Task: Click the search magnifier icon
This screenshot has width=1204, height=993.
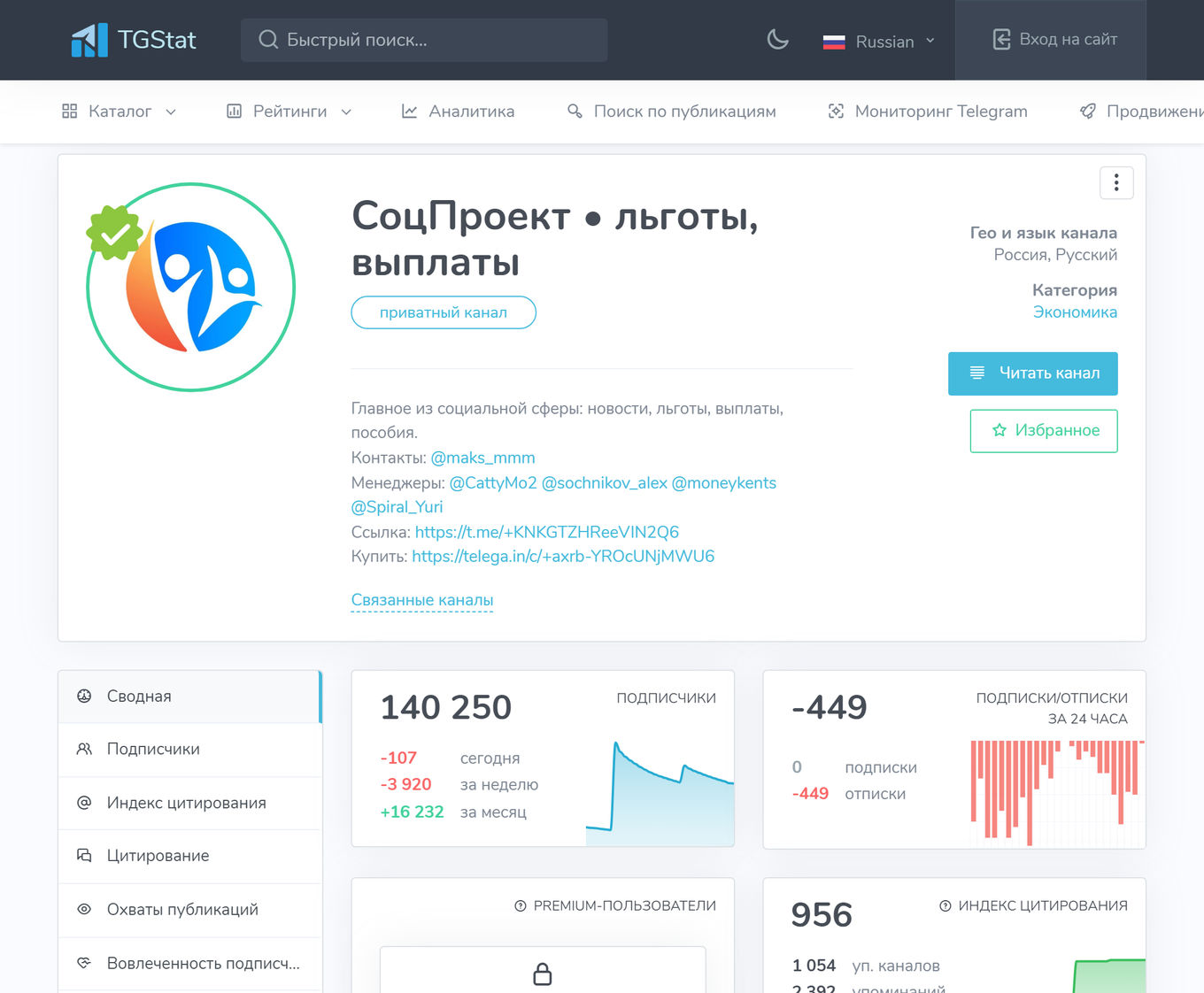Action: (x=267, y=39)
